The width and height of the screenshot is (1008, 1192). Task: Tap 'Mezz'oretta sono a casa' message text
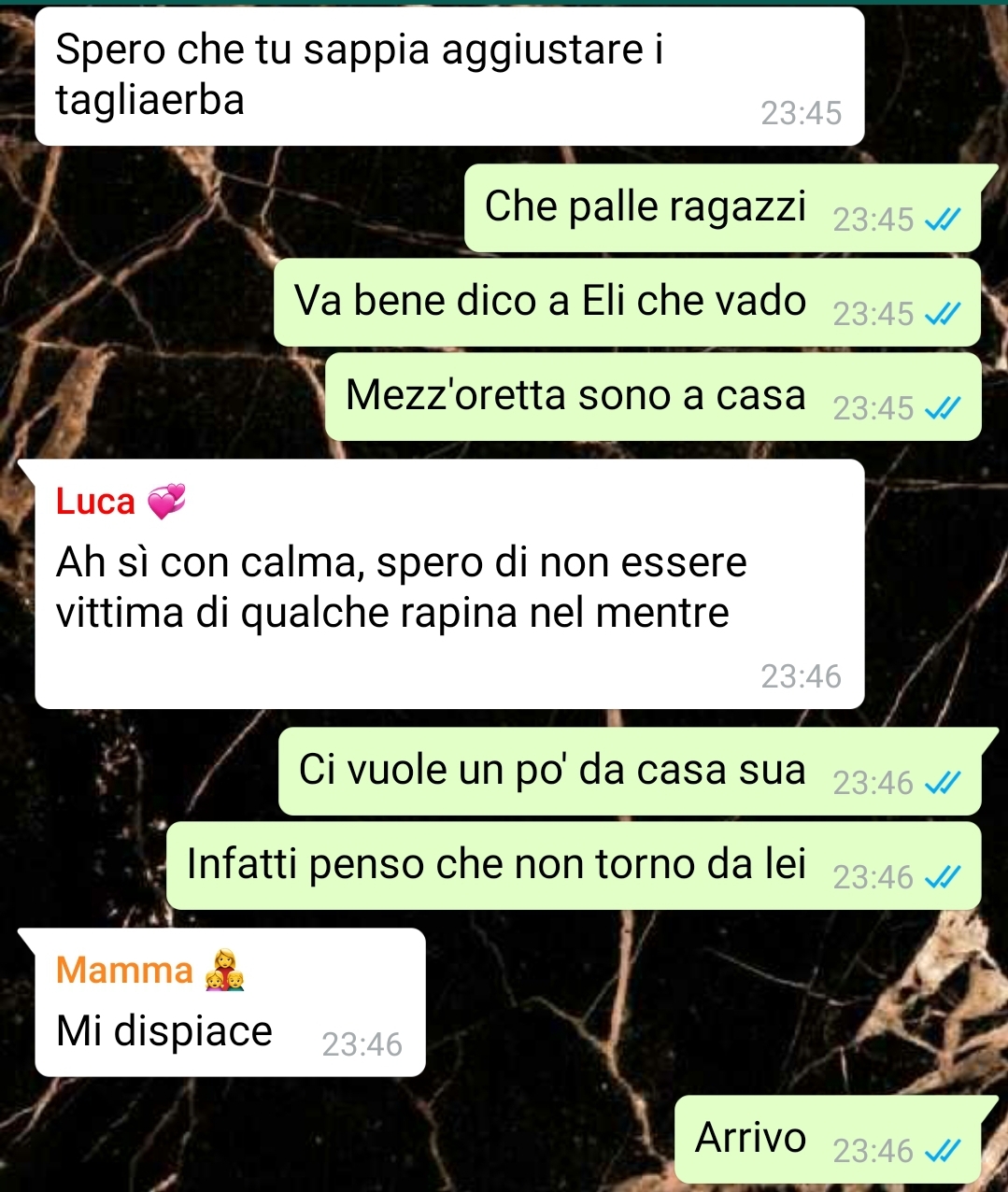pyautogui.click(x=575, y=394)
